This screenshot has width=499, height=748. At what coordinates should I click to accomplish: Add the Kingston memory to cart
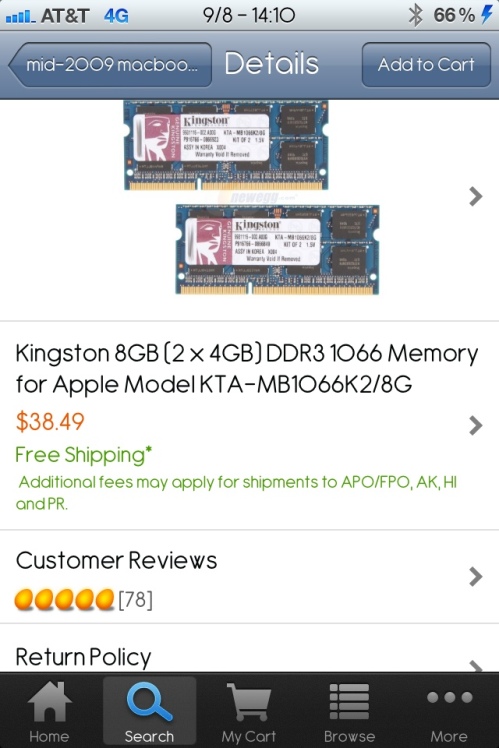pyautogui.click(x=426, y=64)
